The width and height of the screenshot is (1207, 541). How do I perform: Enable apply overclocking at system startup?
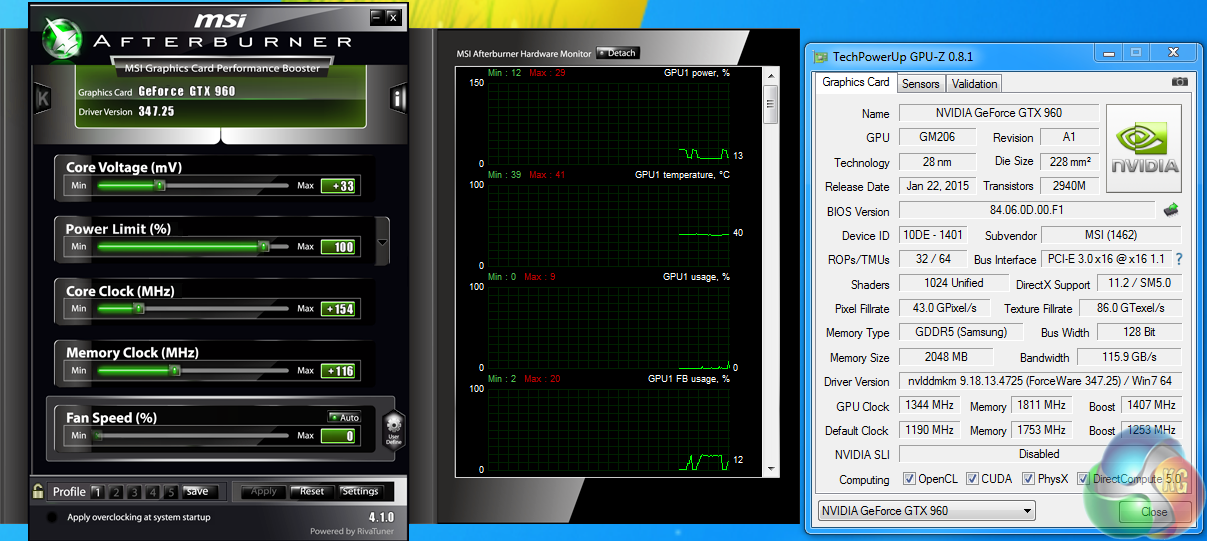[x=52, y=518]
